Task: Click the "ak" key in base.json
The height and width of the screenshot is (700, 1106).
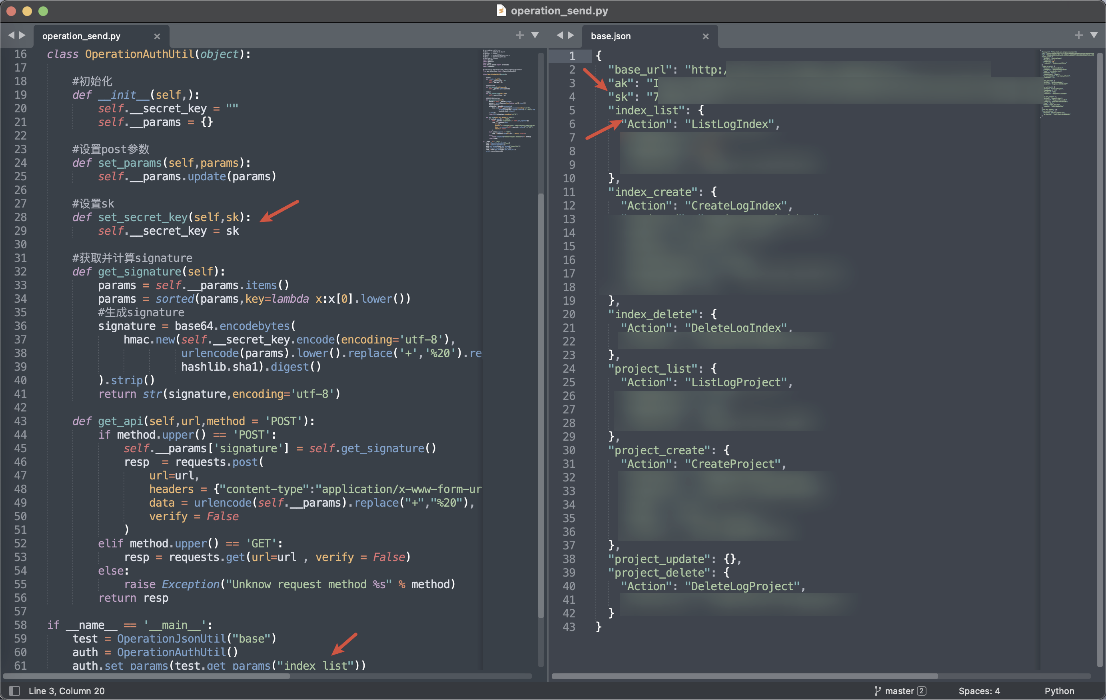Action: (x=621, y=83)
